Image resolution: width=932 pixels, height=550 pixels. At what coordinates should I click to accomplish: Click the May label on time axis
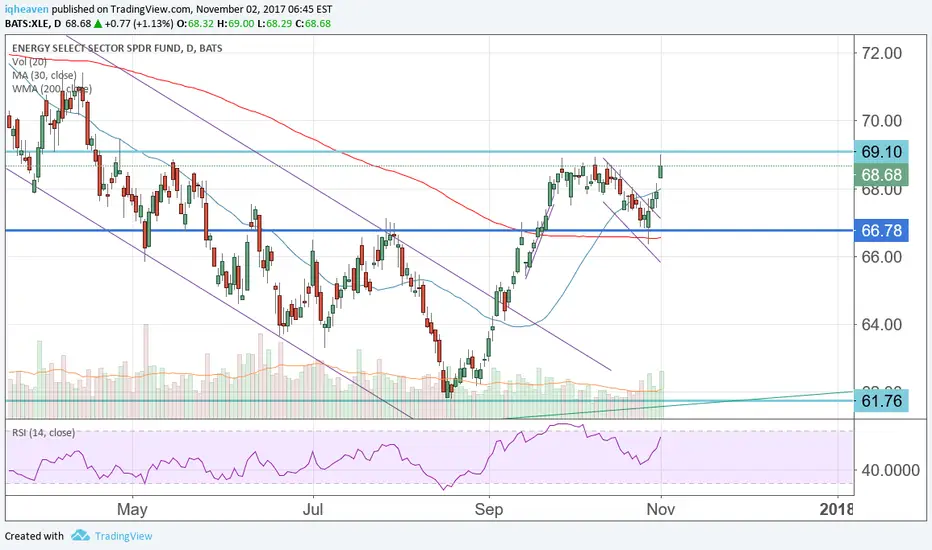coord(132,510)
